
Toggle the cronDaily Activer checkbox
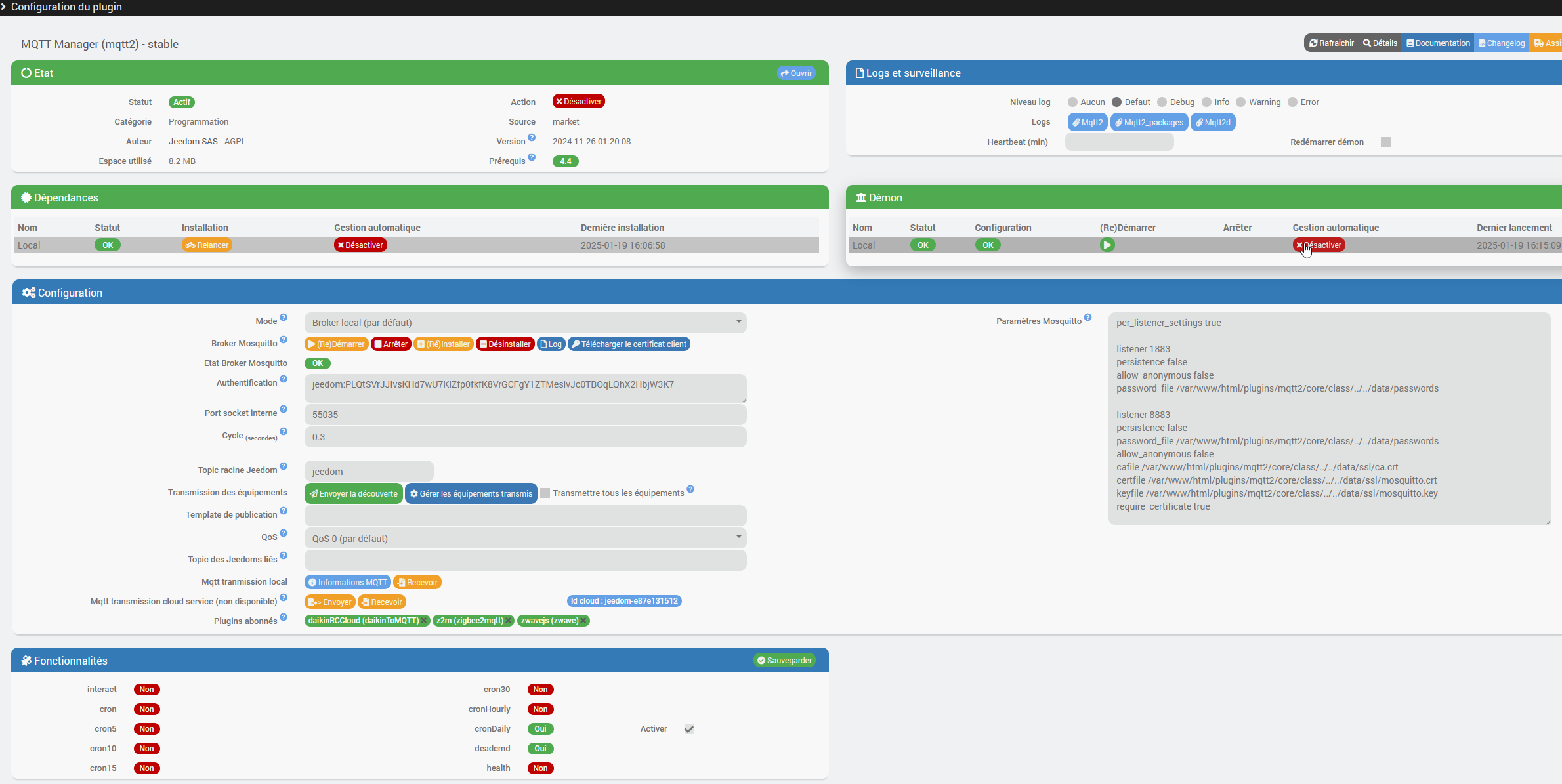point(689,729)
